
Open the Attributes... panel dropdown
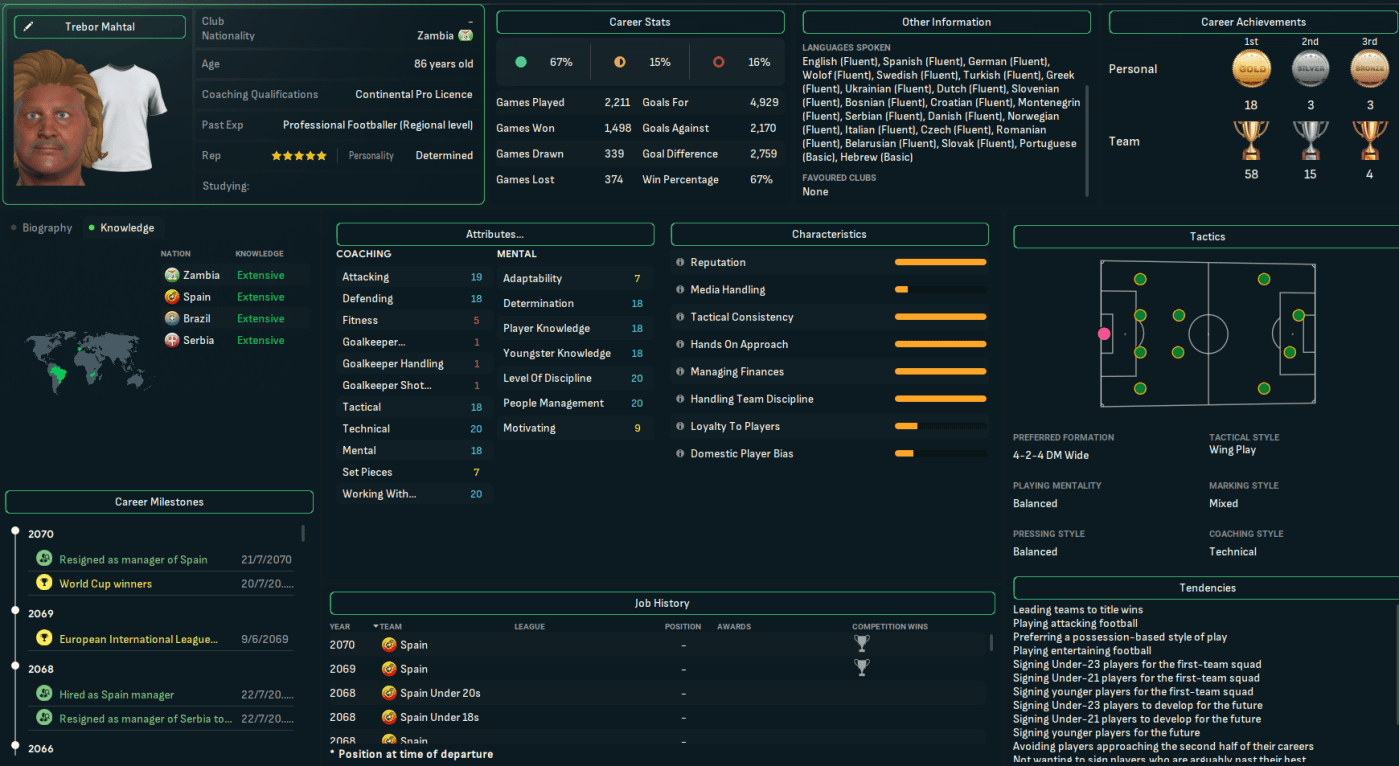[495, 234]
